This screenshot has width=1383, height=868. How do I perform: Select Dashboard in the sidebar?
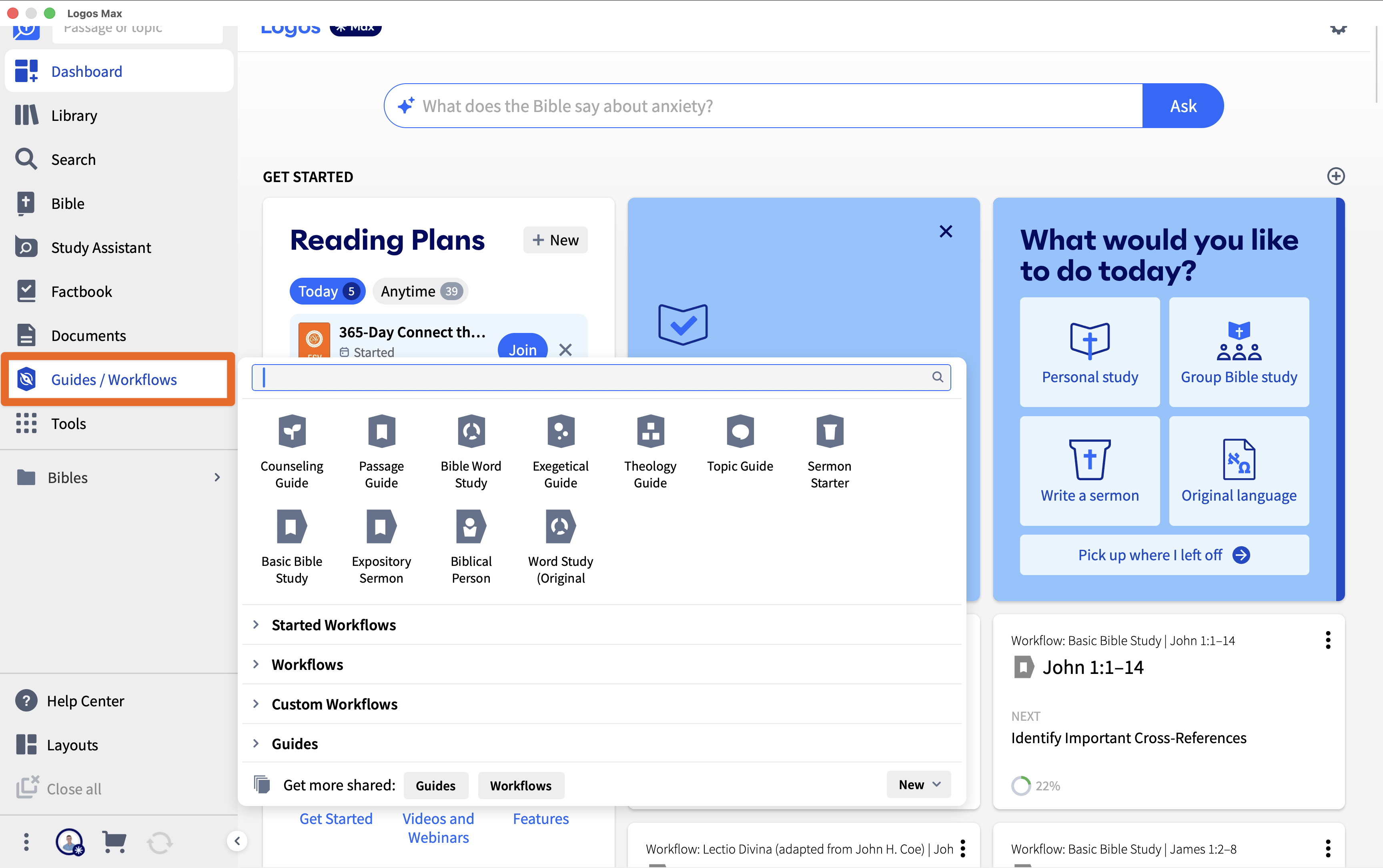[x=119, y=71]
